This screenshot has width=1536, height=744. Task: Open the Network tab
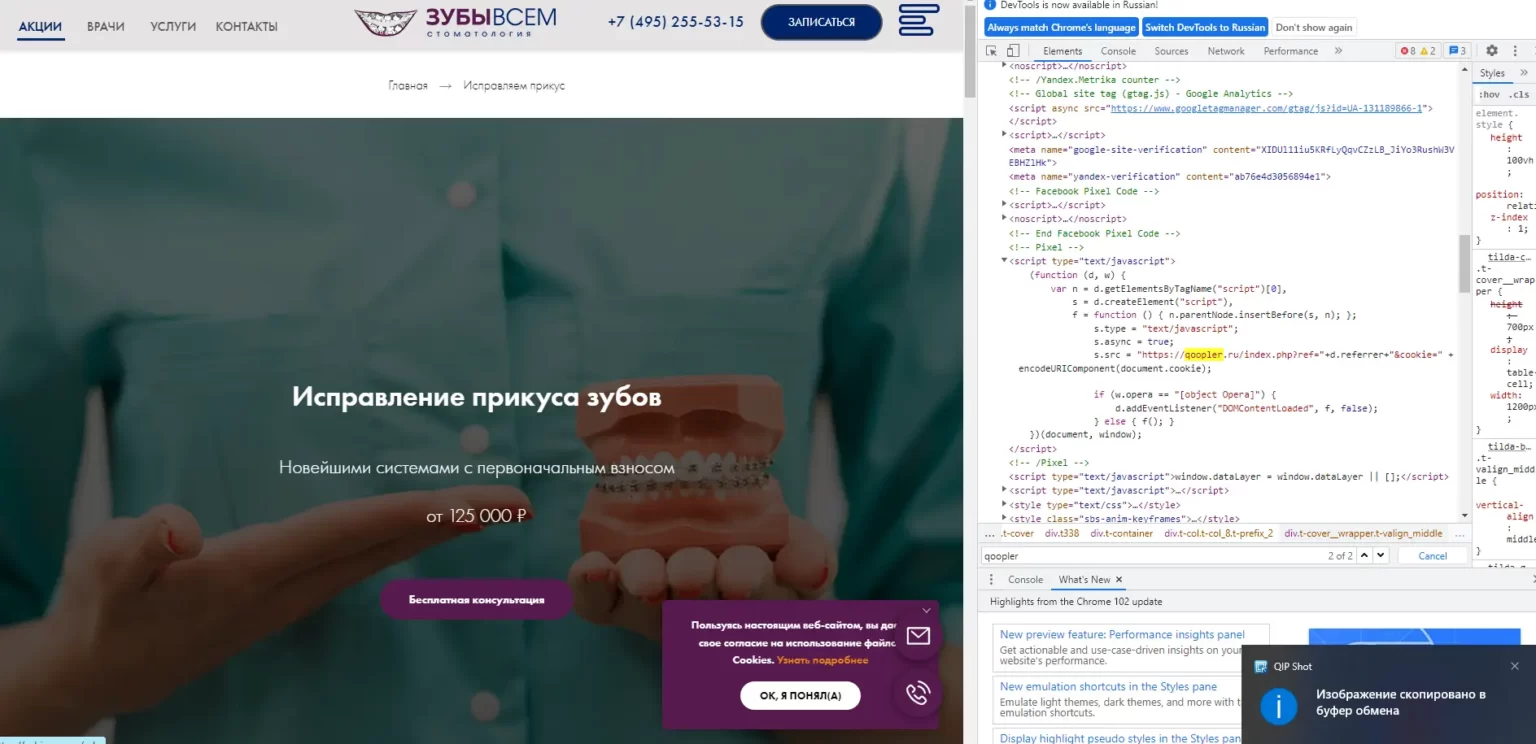point(1226,51)
